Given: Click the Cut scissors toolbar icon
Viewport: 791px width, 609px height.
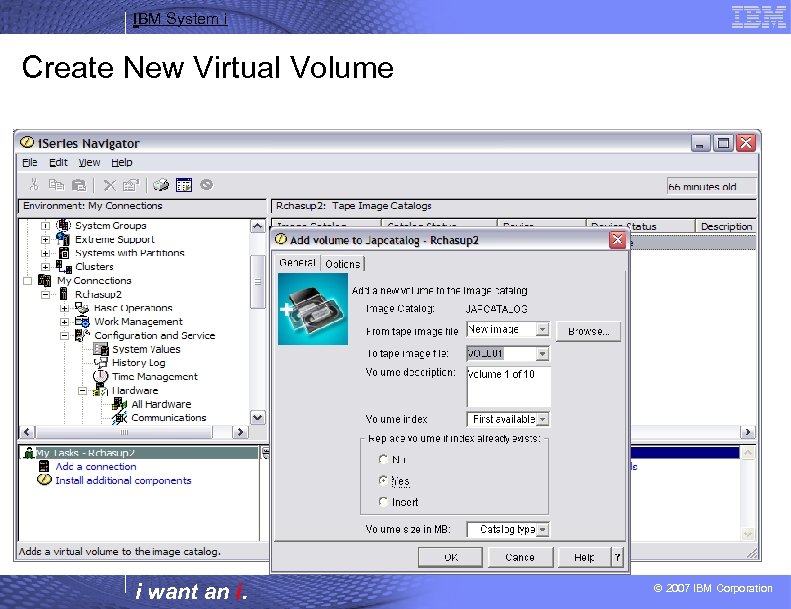Looking at the screenshot, I should point(34,185).
